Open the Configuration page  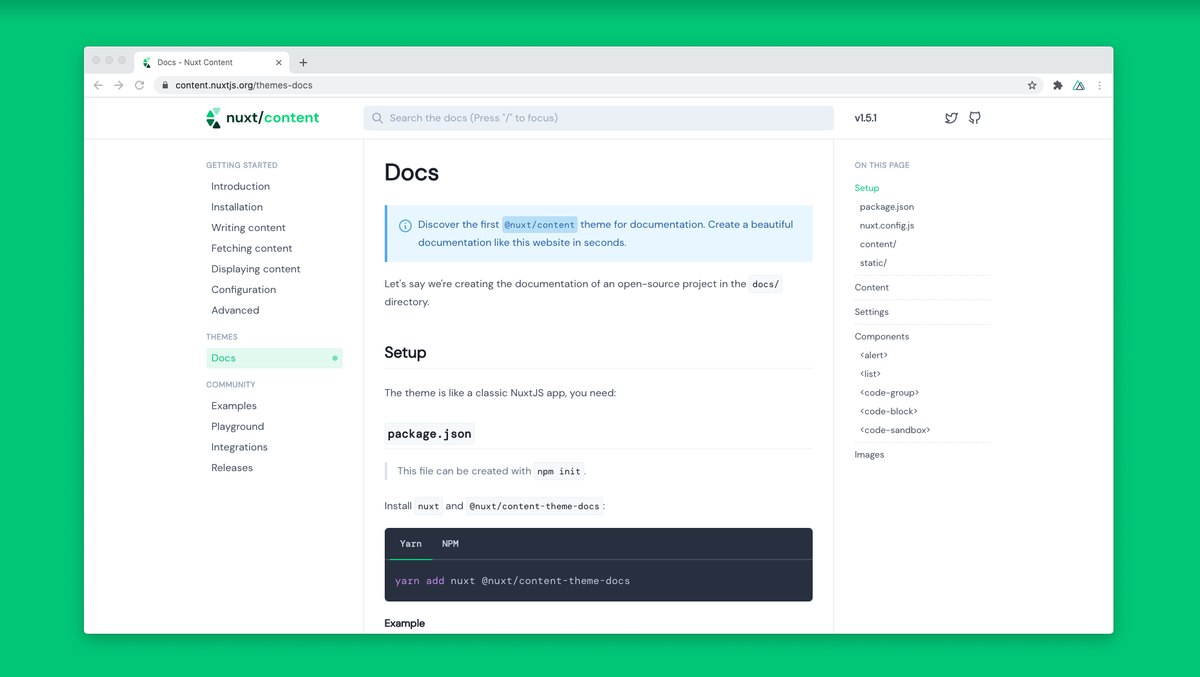click(x=243, y=290)
